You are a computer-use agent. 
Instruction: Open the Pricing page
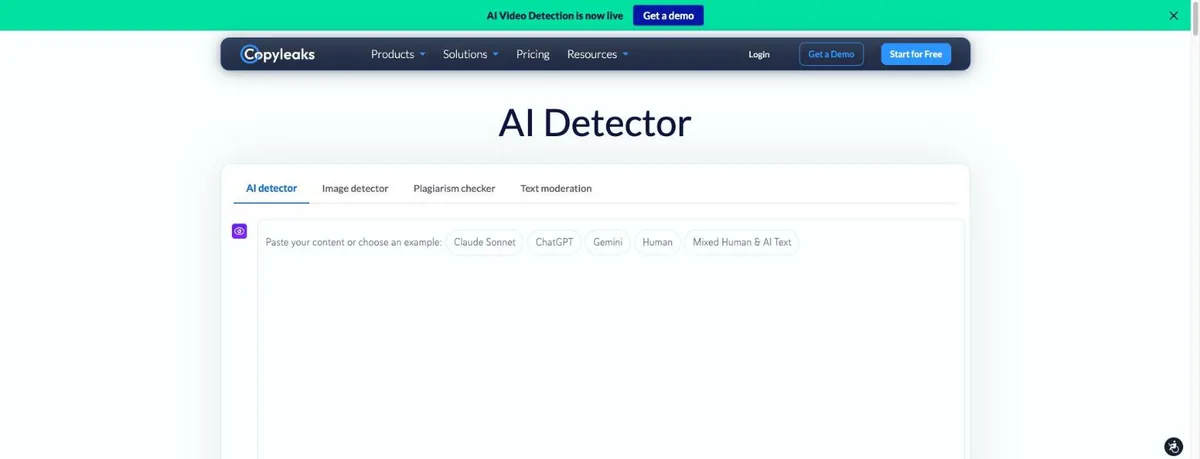coord(533,54)
